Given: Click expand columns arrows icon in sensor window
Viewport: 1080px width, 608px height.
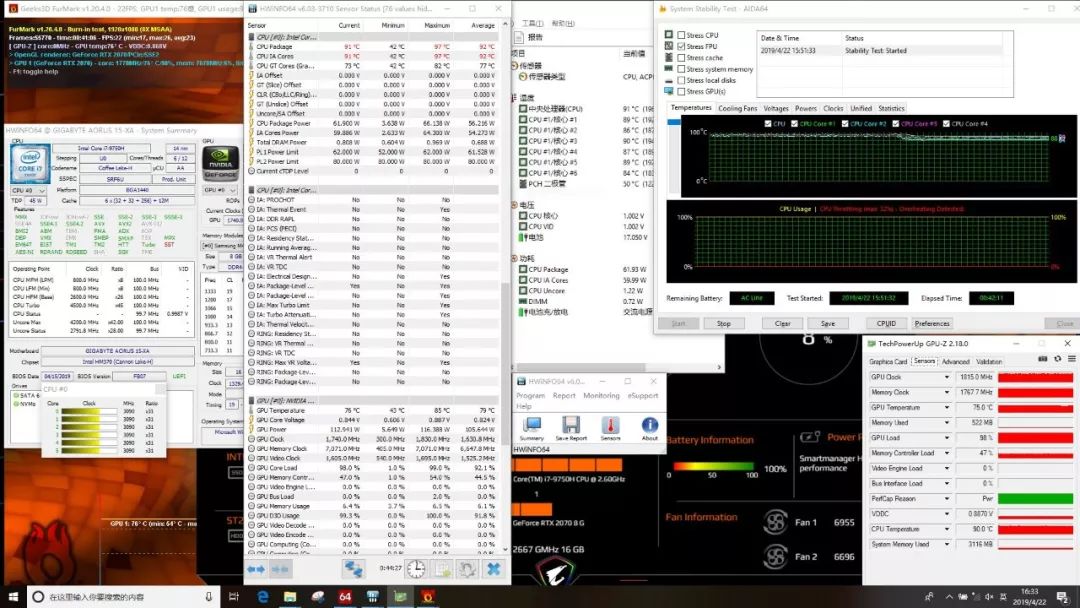Looking at the screenshot, I should coord(256,569).
